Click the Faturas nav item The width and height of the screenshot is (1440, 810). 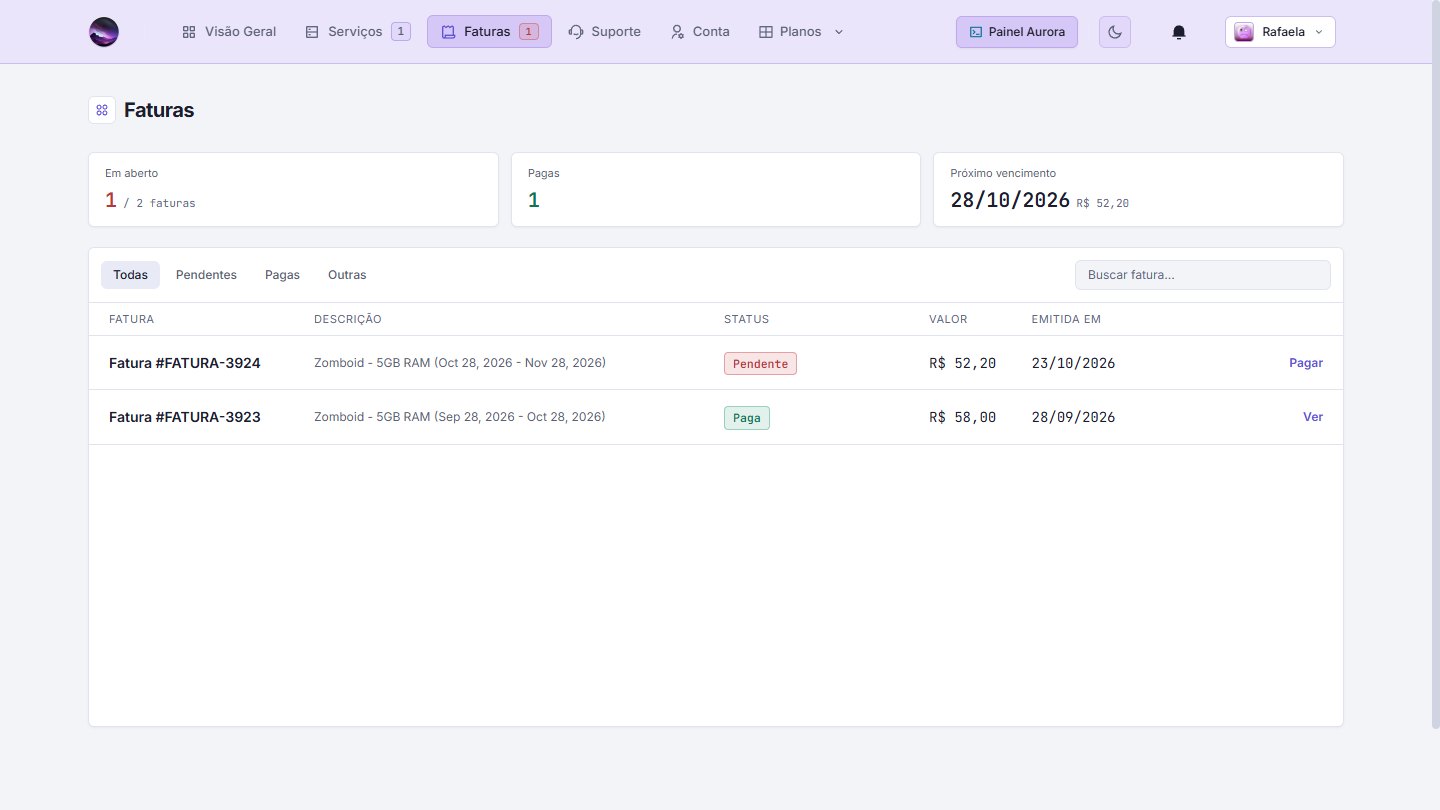click(489, 32)
